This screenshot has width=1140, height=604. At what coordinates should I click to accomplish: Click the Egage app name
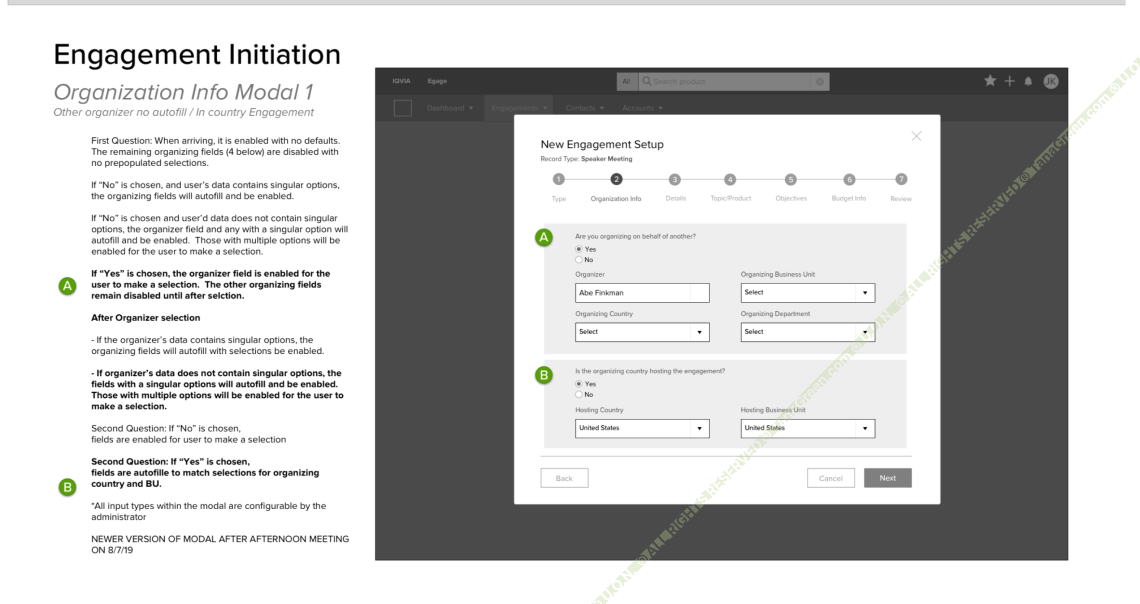(x=437, y=81)
